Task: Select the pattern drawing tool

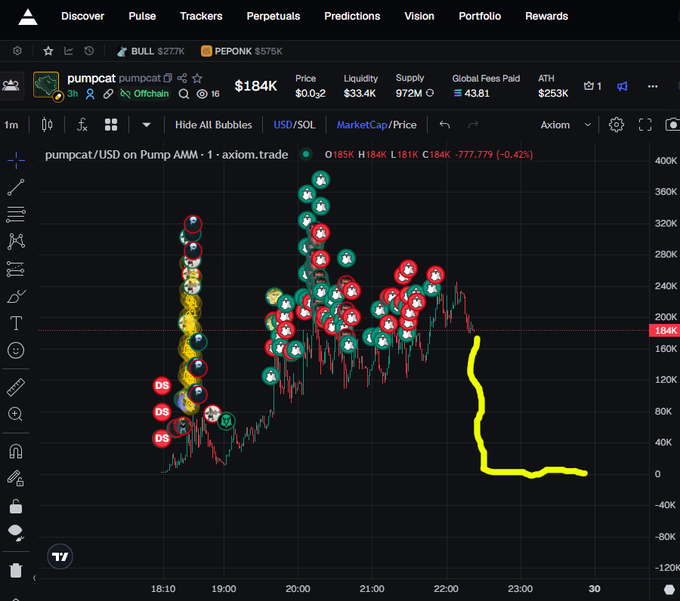Action: click(16, 242)
